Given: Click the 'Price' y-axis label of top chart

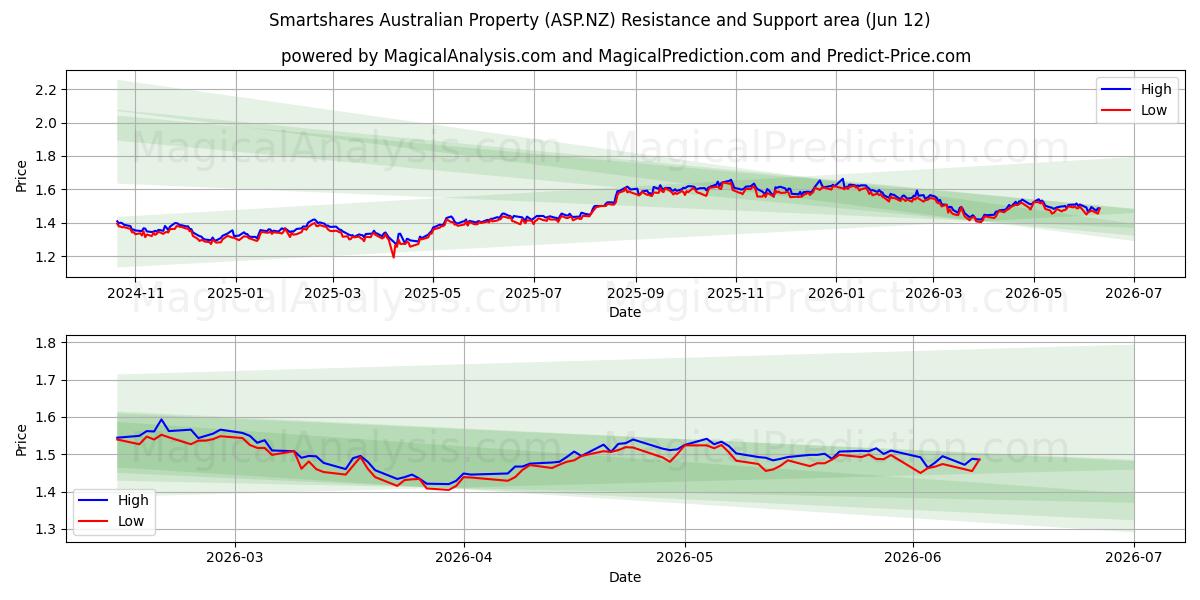Looking at the screenshot, I should click(x=22, y=175).
